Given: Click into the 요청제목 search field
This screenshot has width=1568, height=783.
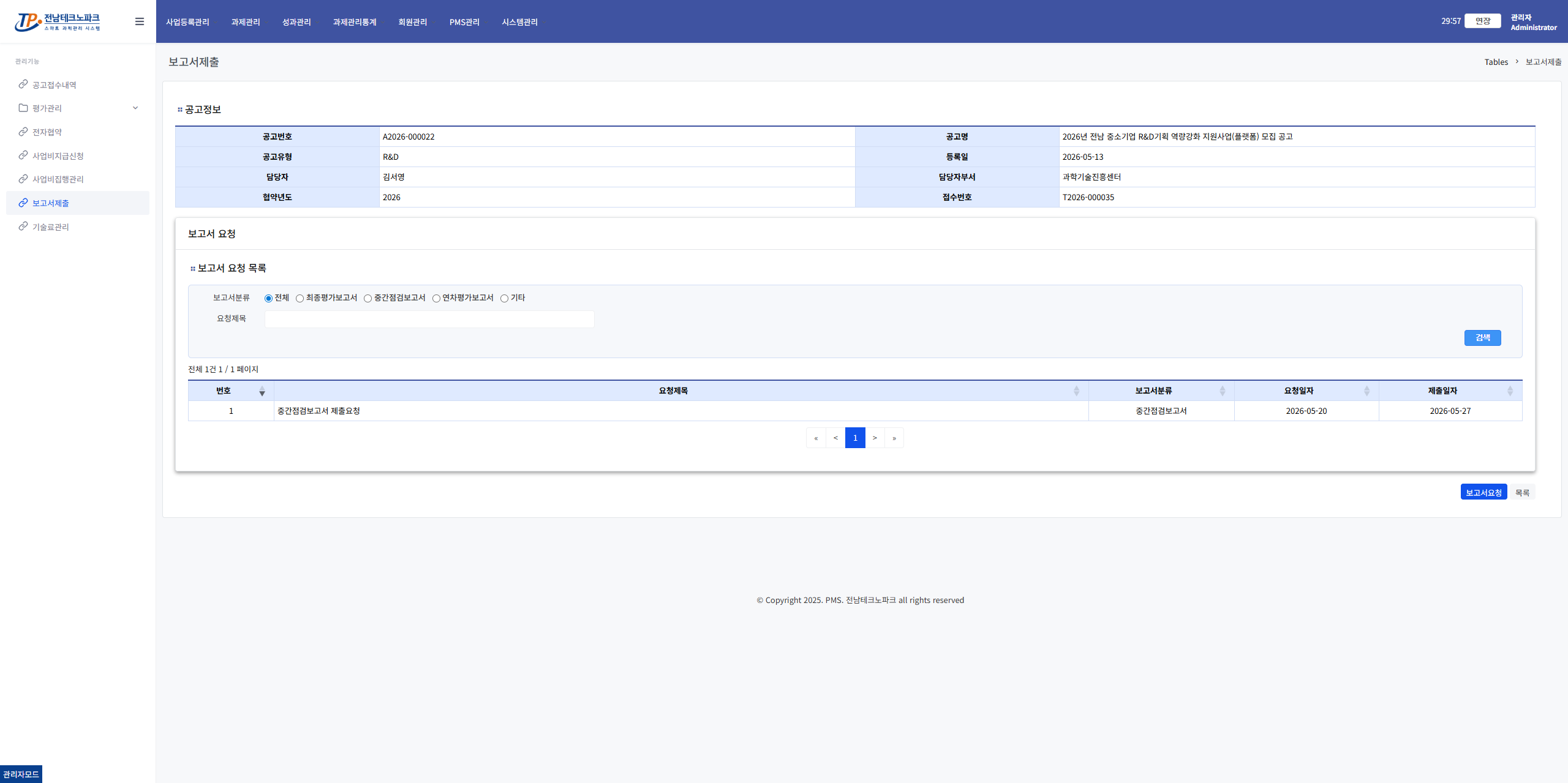Looking at the screenshot, I should tap(429, 319).
